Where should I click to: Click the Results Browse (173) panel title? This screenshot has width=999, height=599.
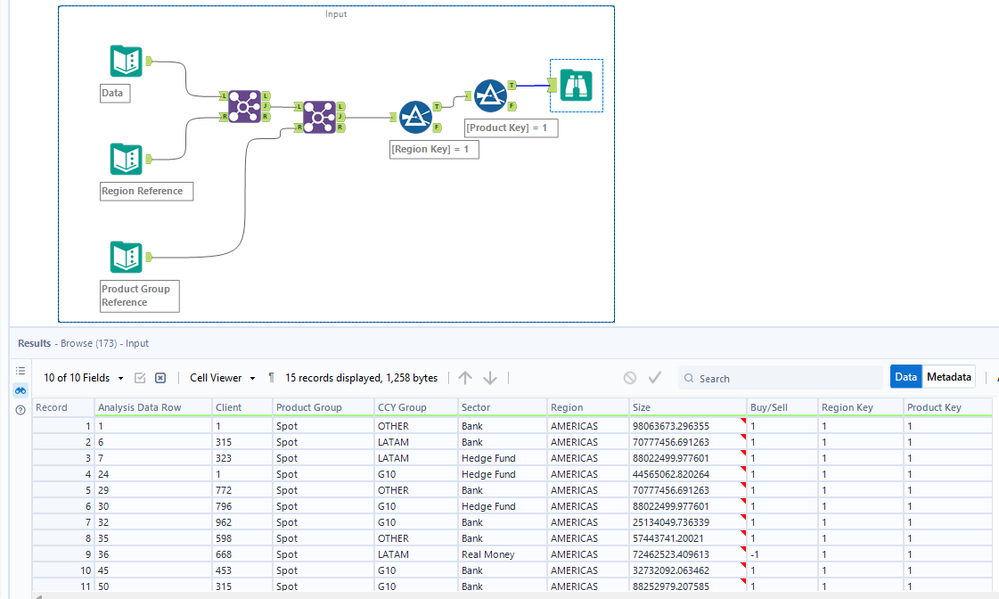[x=83, y=343]
